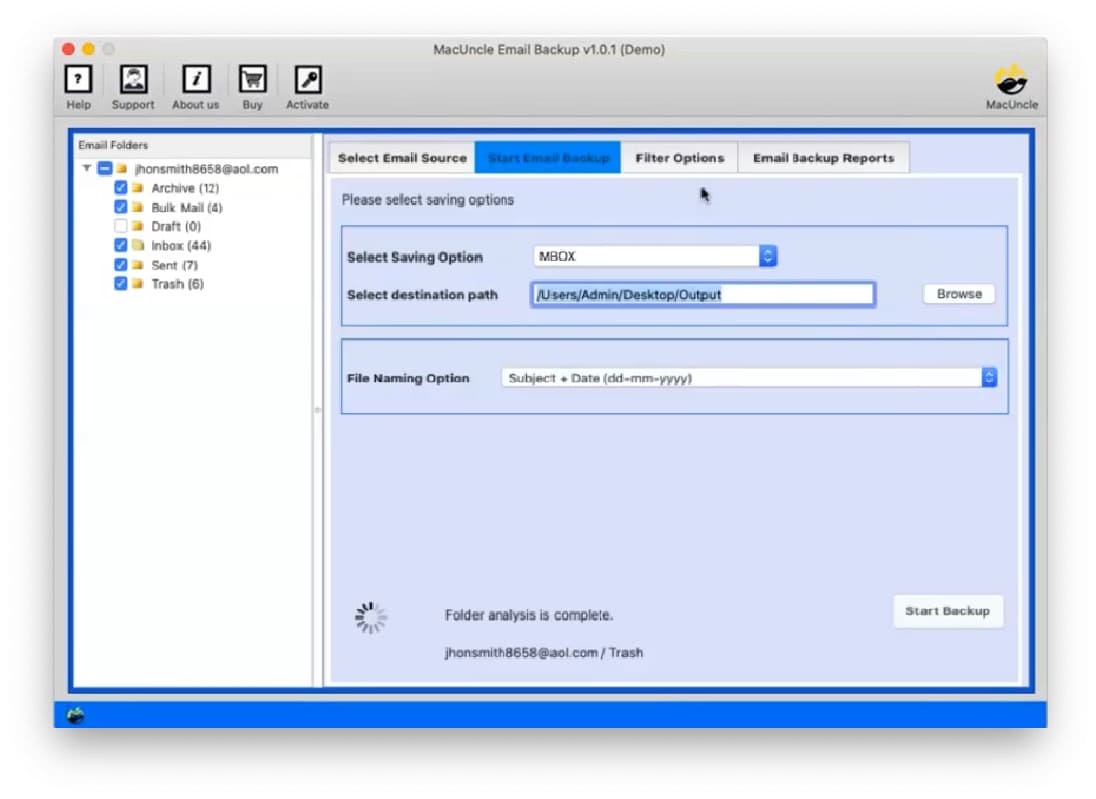
Task: Activate the license using the key icon
Action: coord(307,78)
